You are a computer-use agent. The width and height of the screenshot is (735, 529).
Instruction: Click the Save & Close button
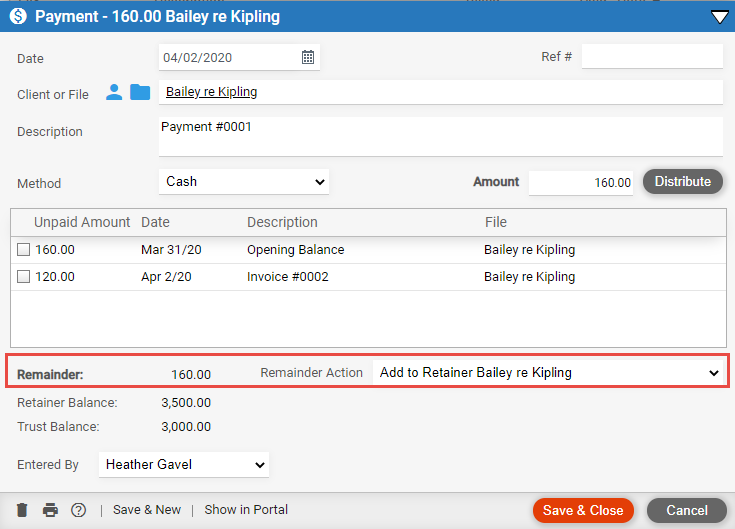tap(583, 510)
